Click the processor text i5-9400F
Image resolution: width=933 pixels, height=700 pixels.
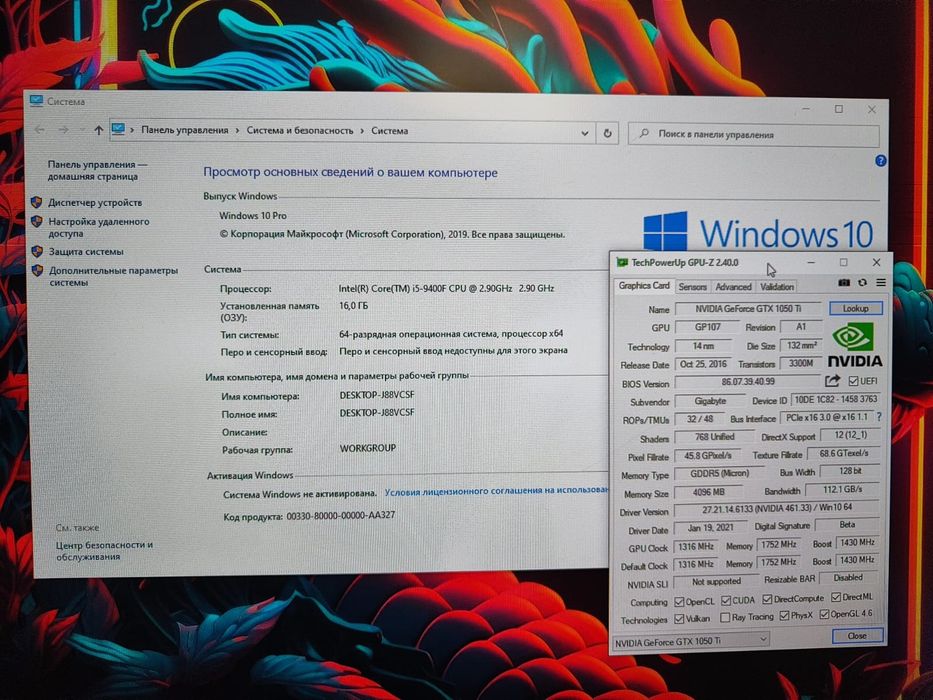(x=446, y=288)
